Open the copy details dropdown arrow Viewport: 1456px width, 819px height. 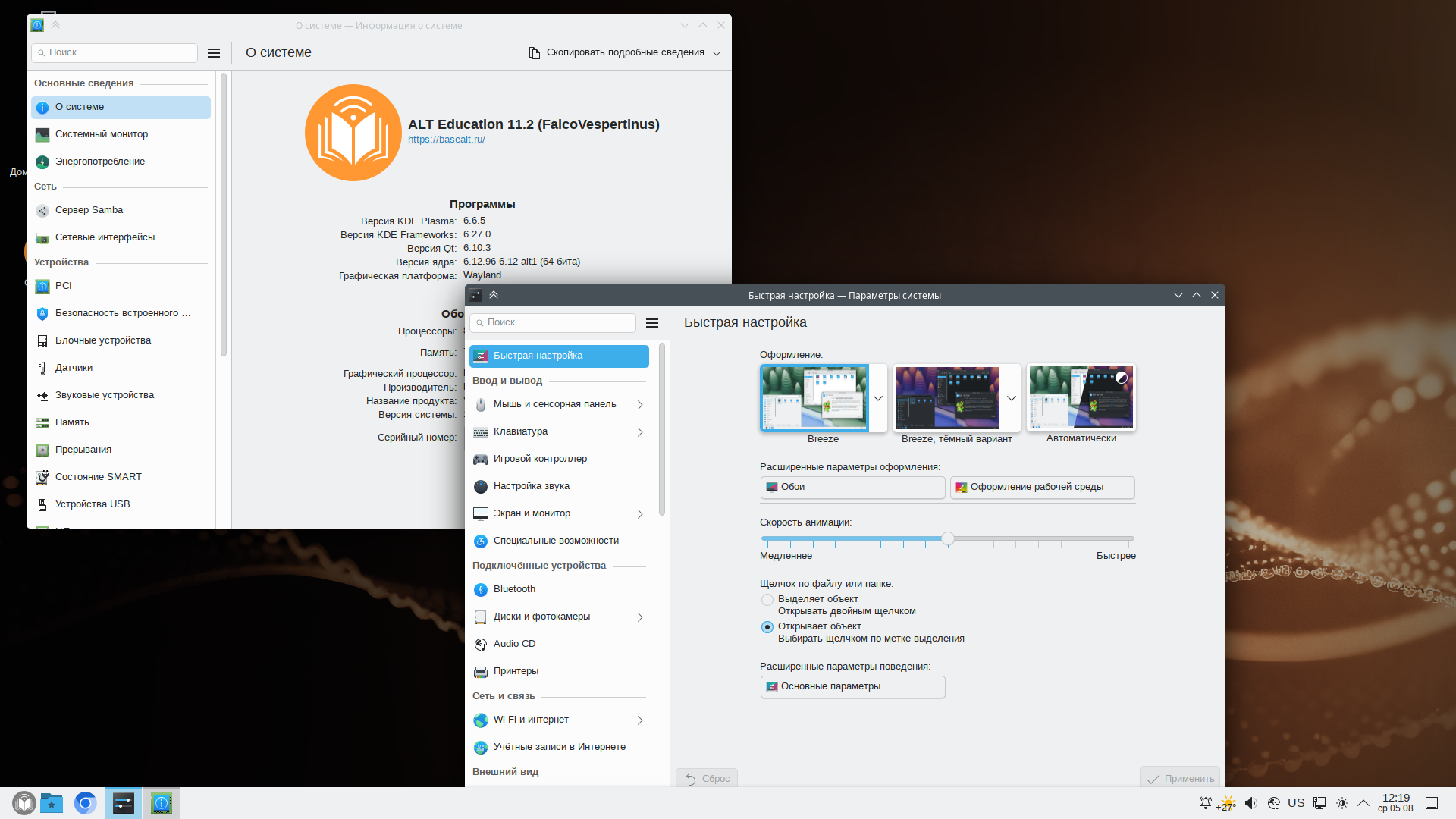(717, 53)
